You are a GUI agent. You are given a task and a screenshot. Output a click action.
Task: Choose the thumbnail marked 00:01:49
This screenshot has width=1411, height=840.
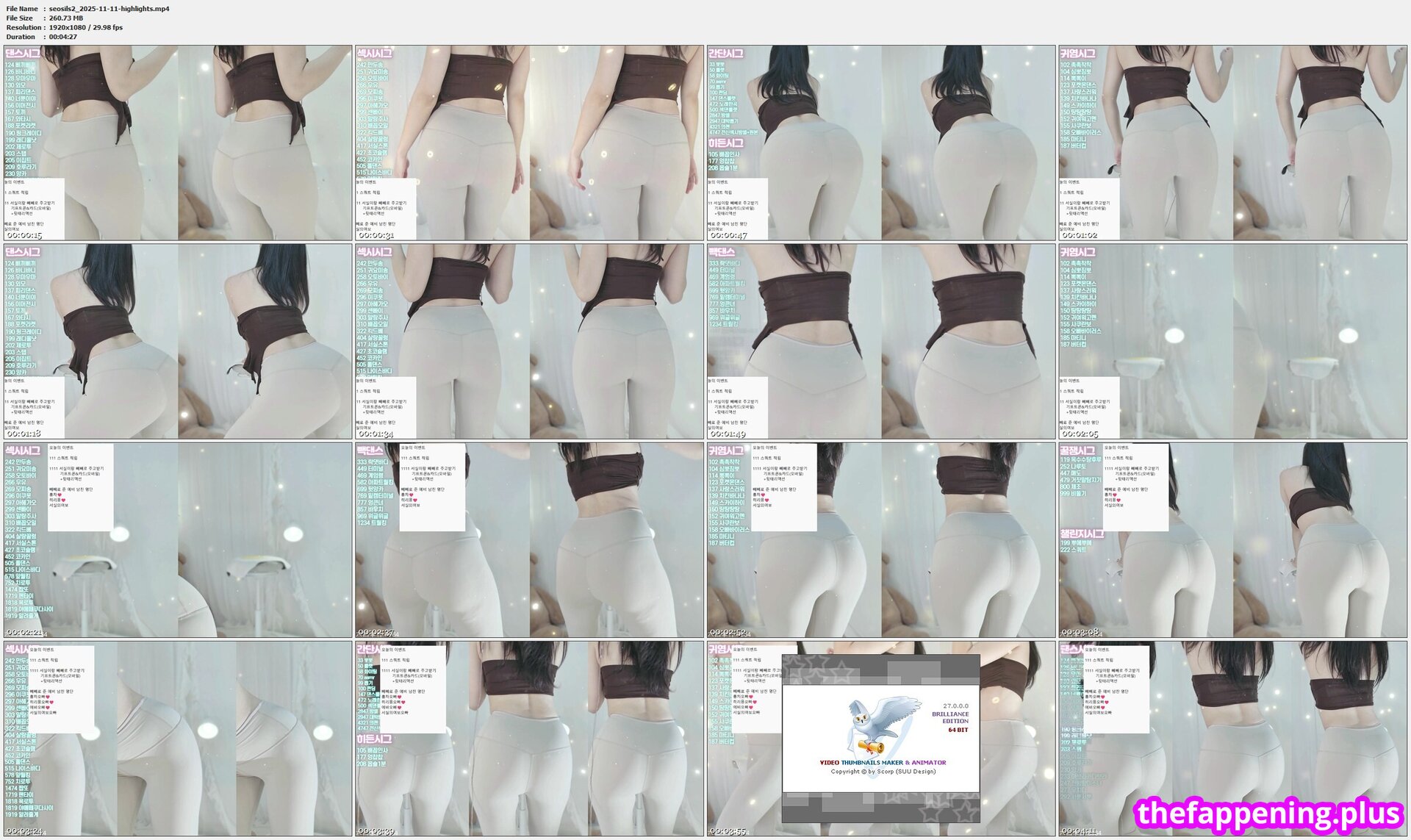880,342
